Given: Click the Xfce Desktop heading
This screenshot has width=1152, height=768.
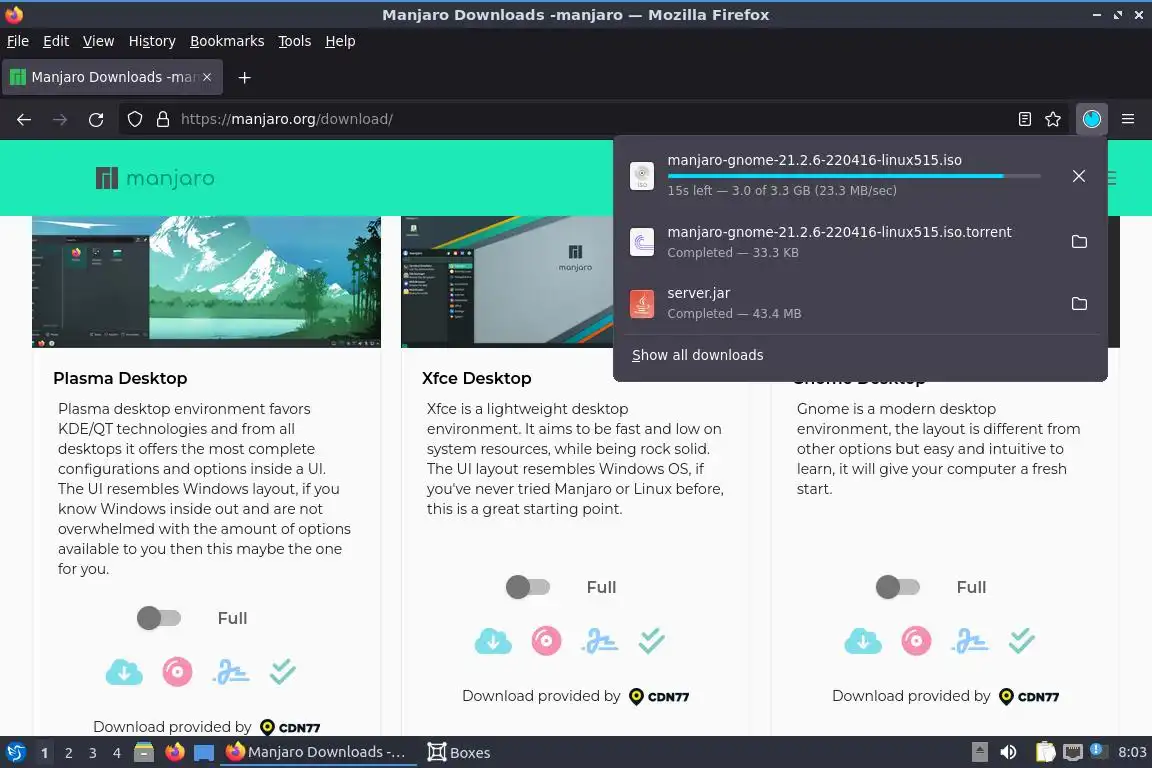Looking at the screenshot, I should pos(476,378).
